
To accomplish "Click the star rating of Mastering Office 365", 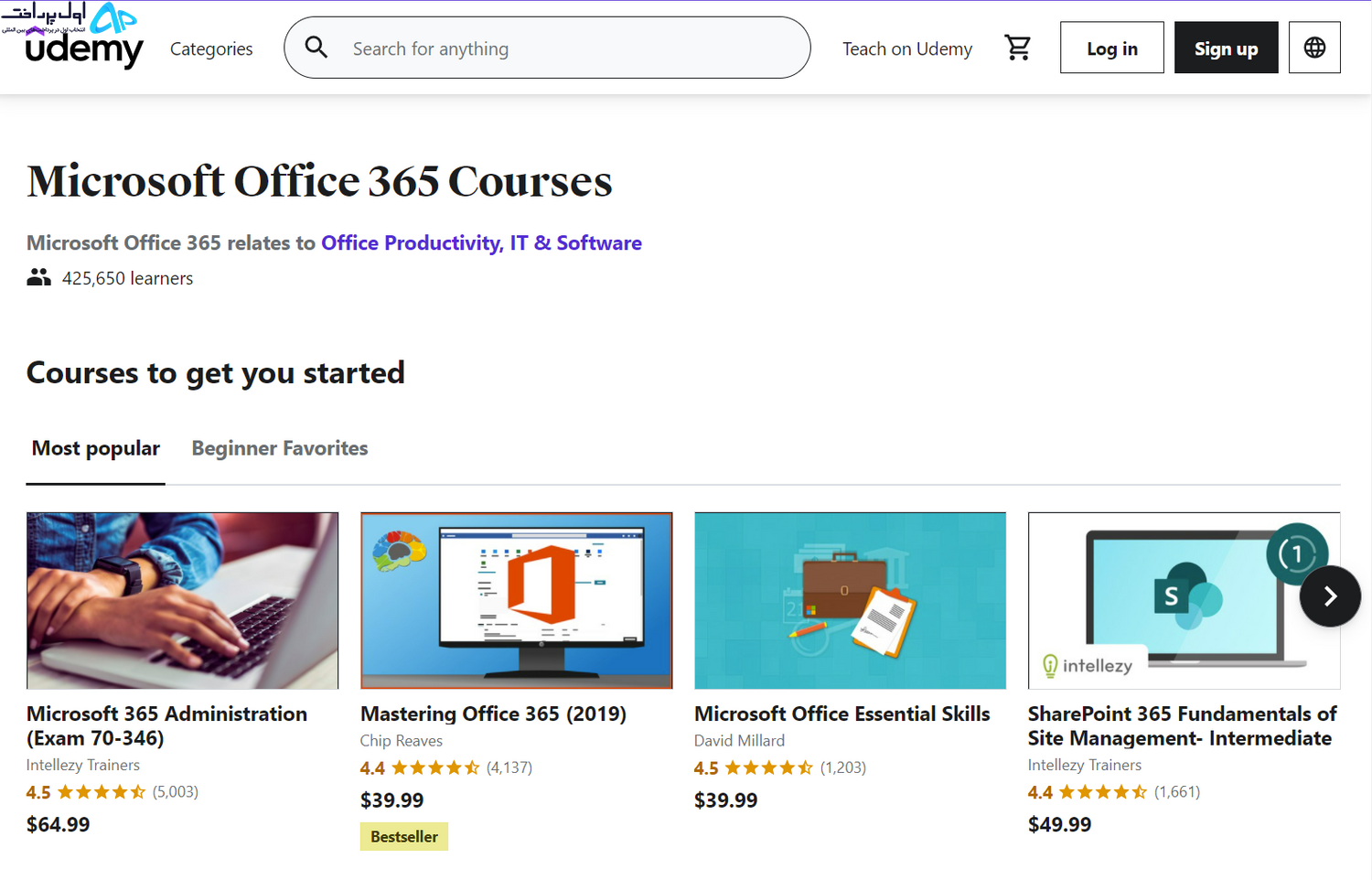I will (435, 767).
